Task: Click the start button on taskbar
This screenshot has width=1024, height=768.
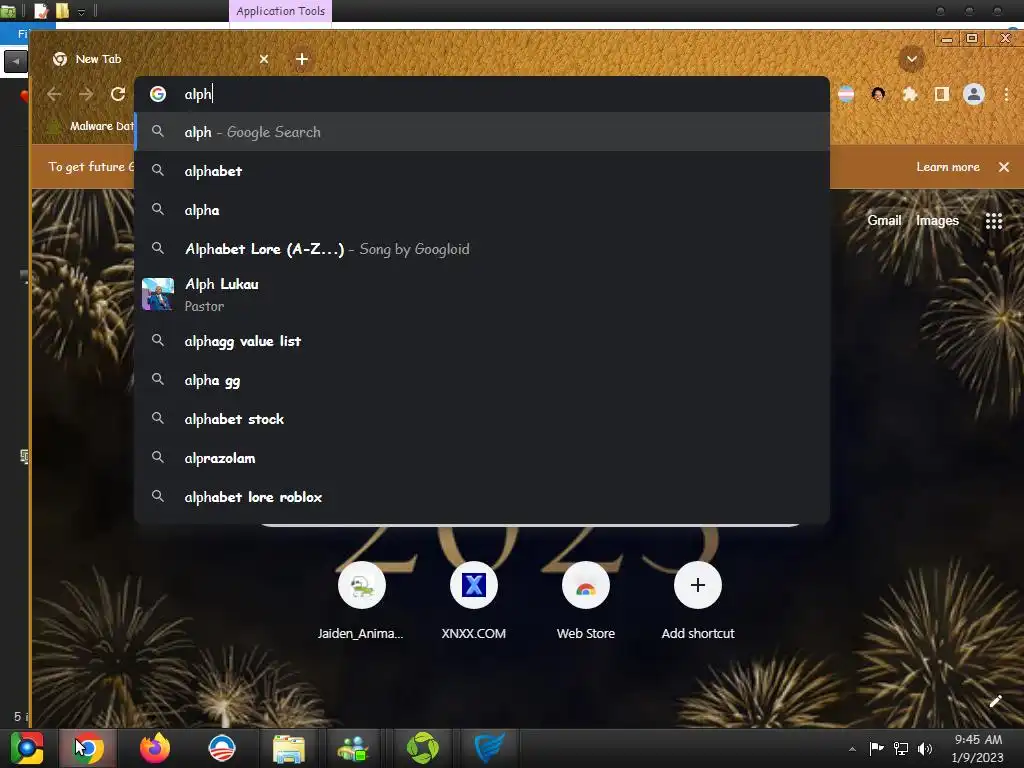Action: (x=27, y=748)
